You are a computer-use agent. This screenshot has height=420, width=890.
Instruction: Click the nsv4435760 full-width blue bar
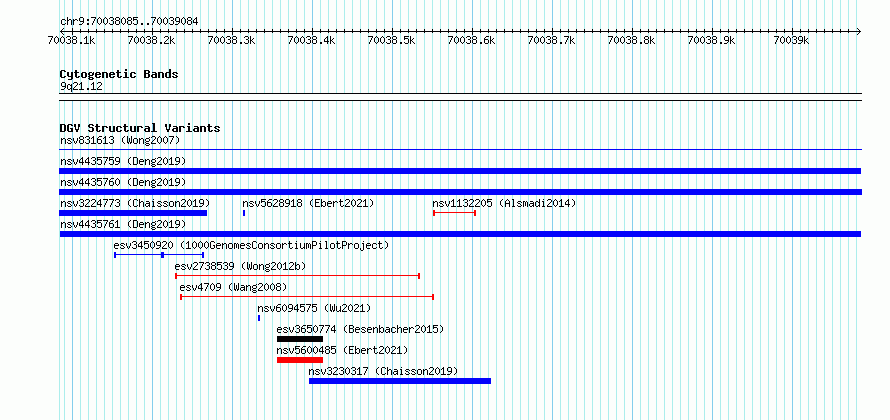[460, 192]
